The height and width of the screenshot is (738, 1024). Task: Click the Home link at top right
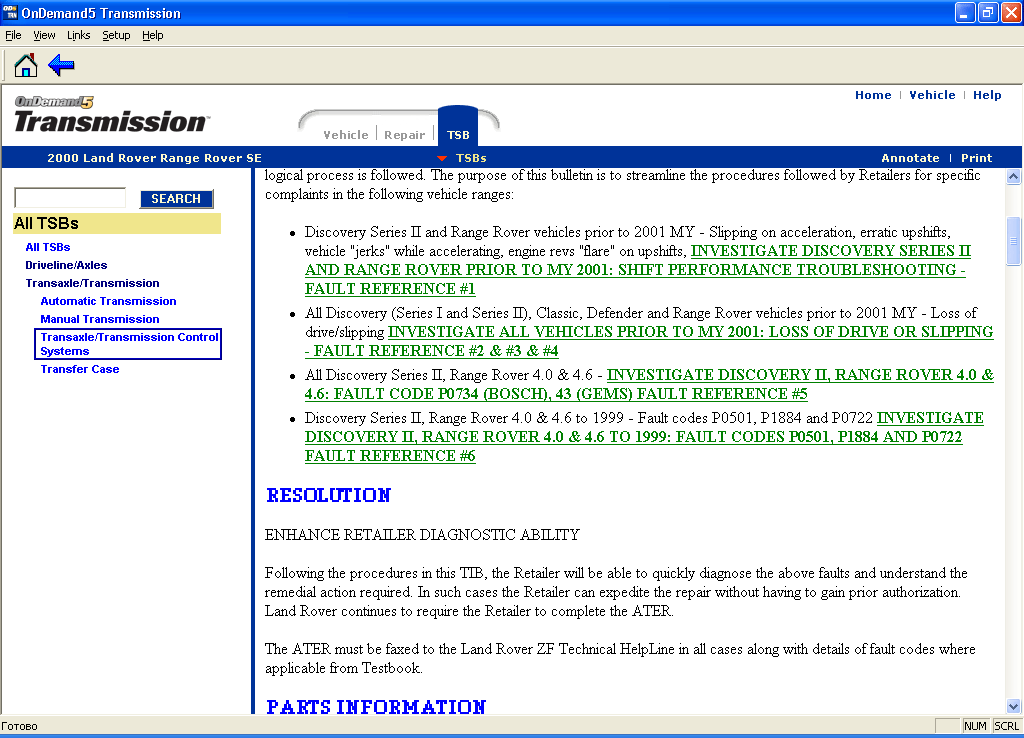[x=873, y=95]
